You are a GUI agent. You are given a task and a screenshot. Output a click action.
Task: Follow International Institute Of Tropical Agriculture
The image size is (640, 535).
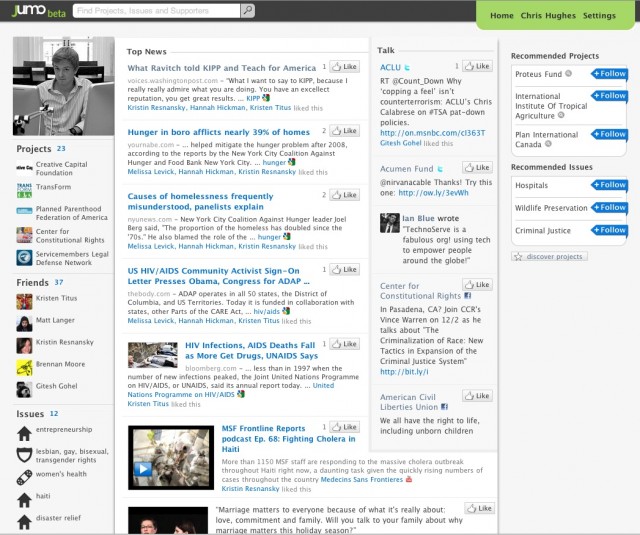tap(609, 96)
